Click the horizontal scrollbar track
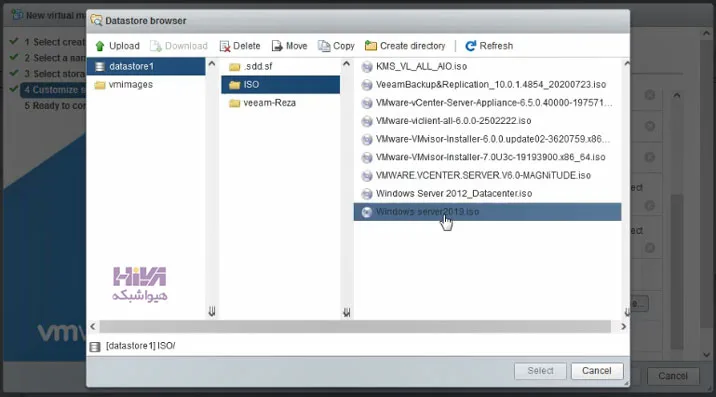 tap(355, 327)
